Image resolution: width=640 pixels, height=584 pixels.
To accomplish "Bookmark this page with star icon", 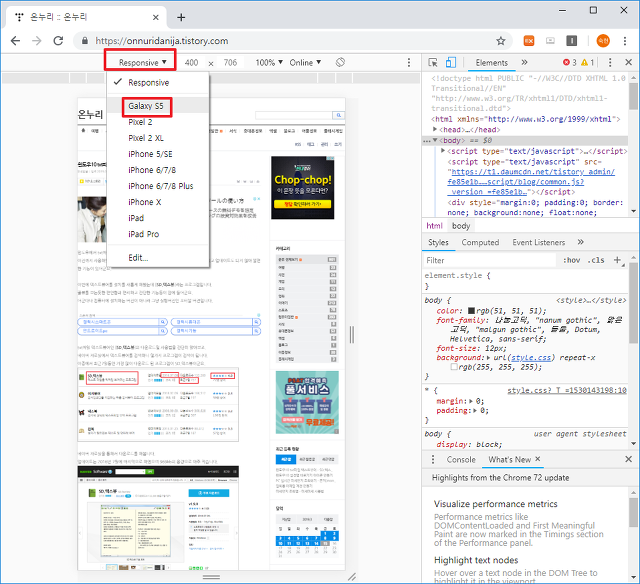I will click(500, 40).
